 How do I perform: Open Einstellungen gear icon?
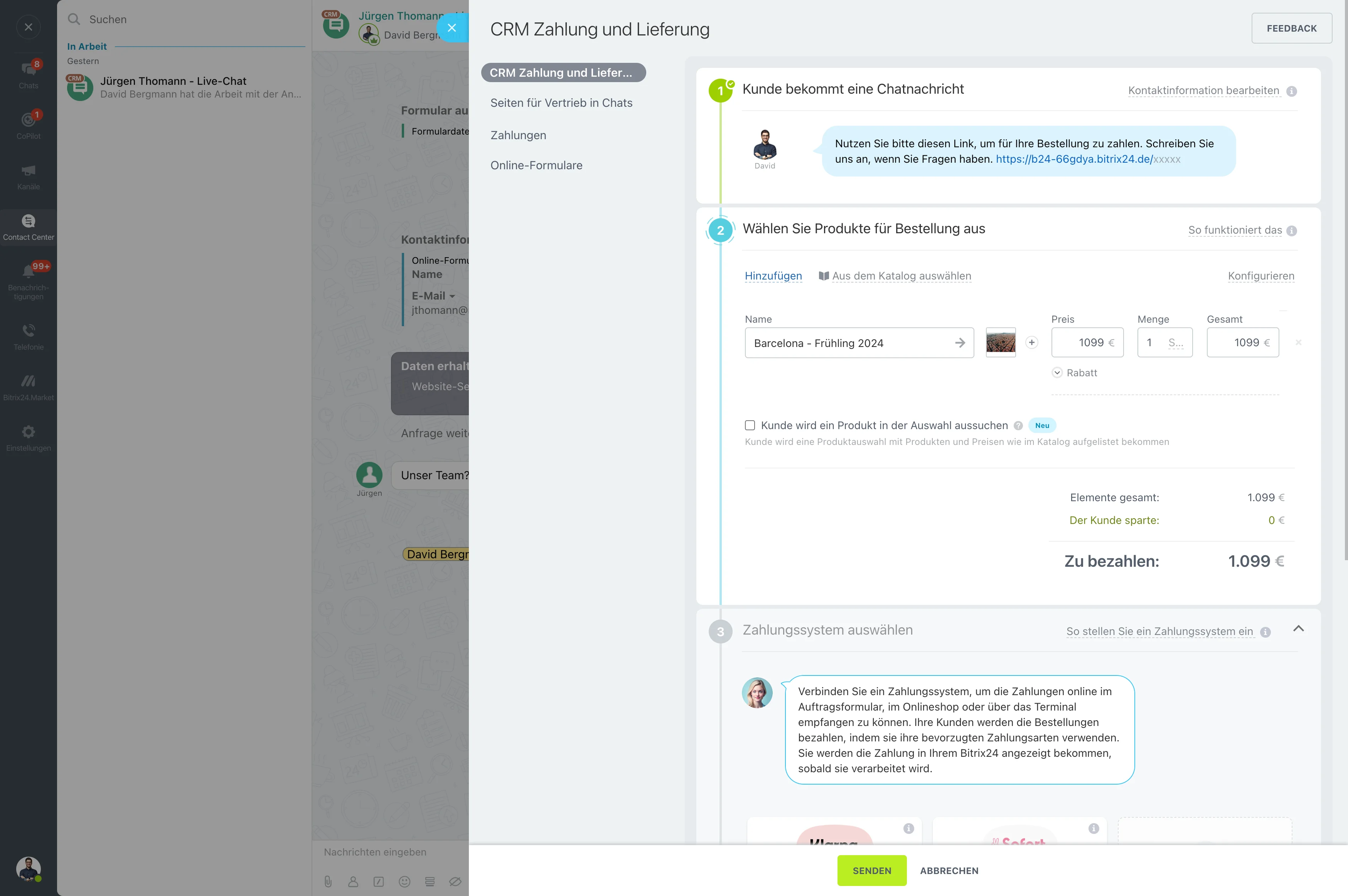click(28, 436)
